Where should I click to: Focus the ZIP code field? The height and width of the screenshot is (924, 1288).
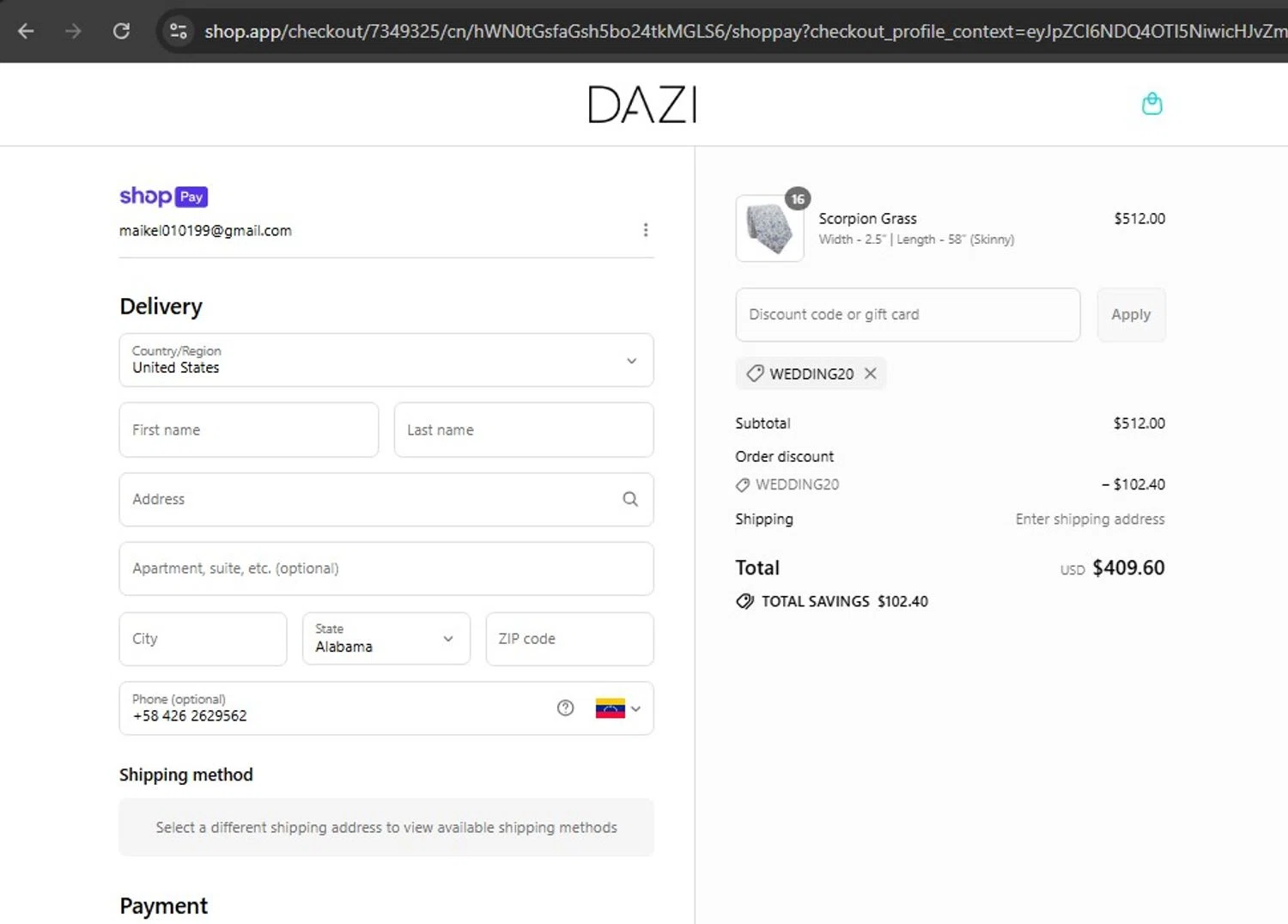569,639
